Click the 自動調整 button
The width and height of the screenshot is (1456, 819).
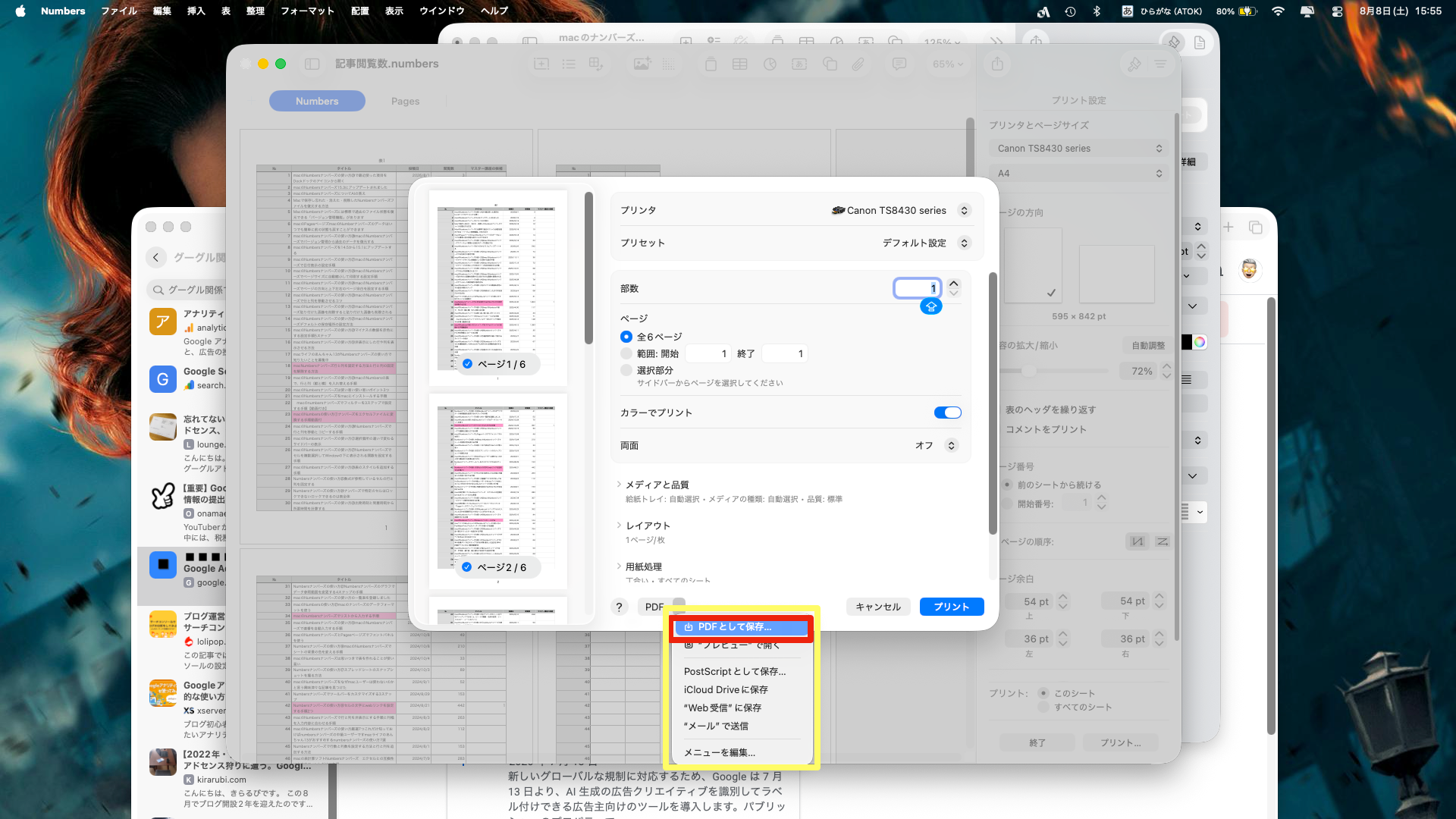coord(1148,346)
